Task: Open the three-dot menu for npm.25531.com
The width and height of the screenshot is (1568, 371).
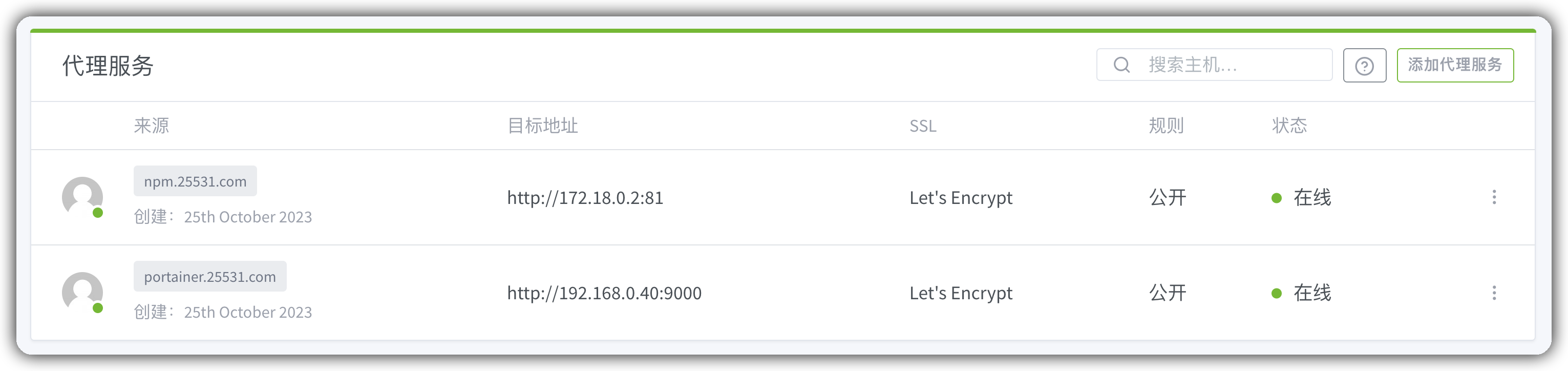Action: (1494, 197)
